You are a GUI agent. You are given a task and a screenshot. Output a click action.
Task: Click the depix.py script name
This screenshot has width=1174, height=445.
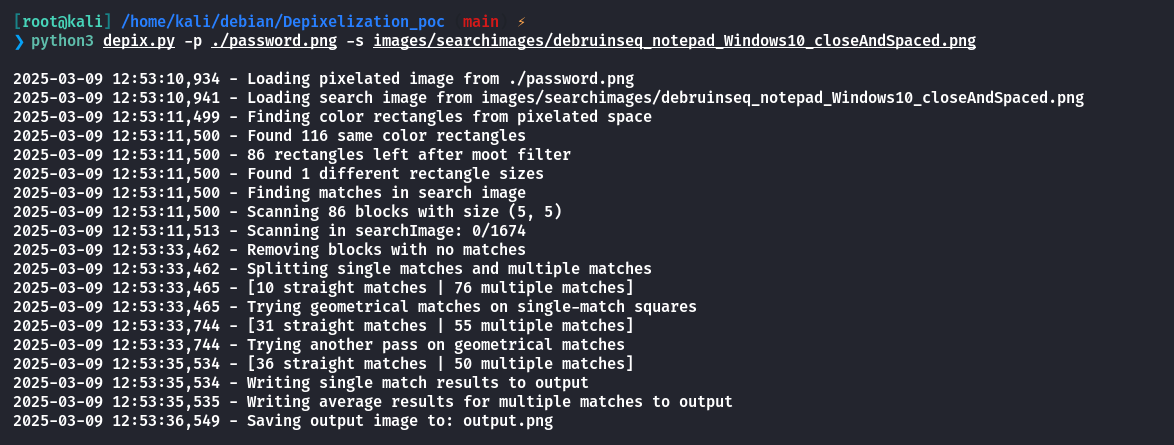click(139, 40)
